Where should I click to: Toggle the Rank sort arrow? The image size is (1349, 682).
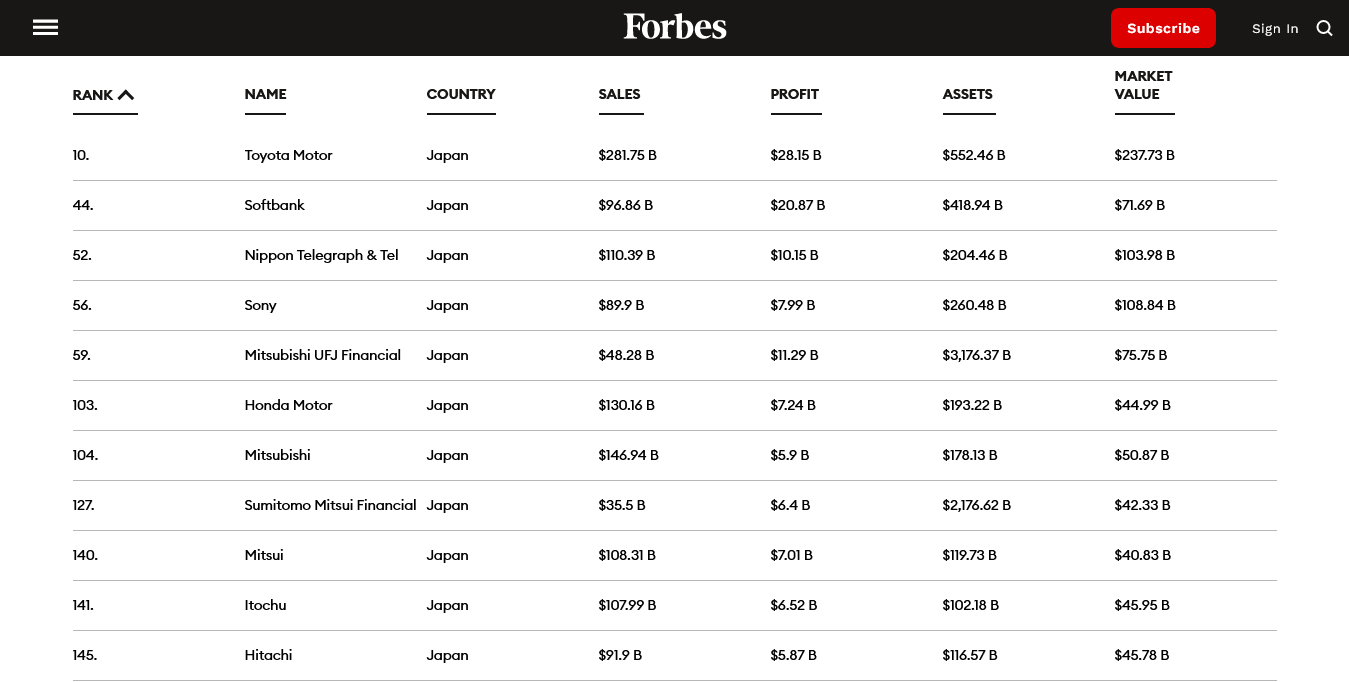click(x=126, y=95)
